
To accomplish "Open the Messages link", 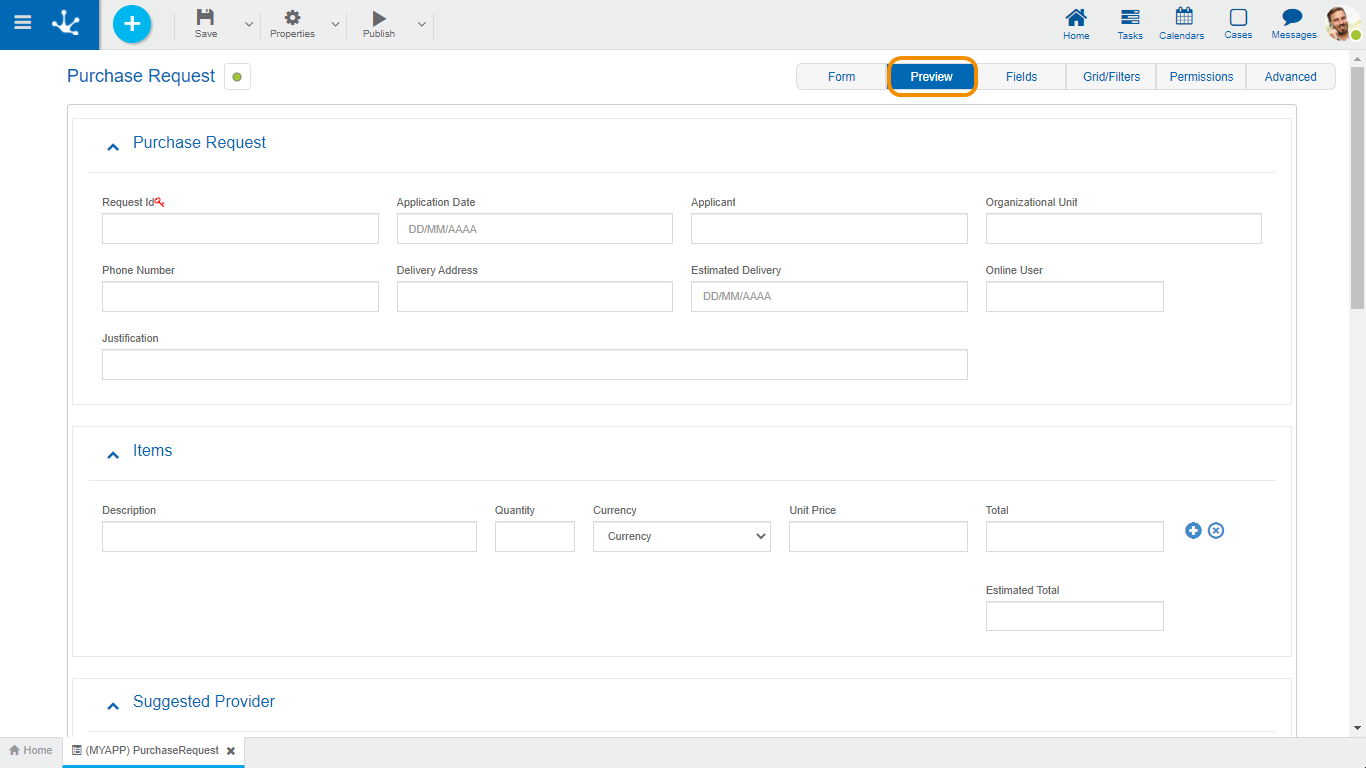I will [x=1293, y=24].
